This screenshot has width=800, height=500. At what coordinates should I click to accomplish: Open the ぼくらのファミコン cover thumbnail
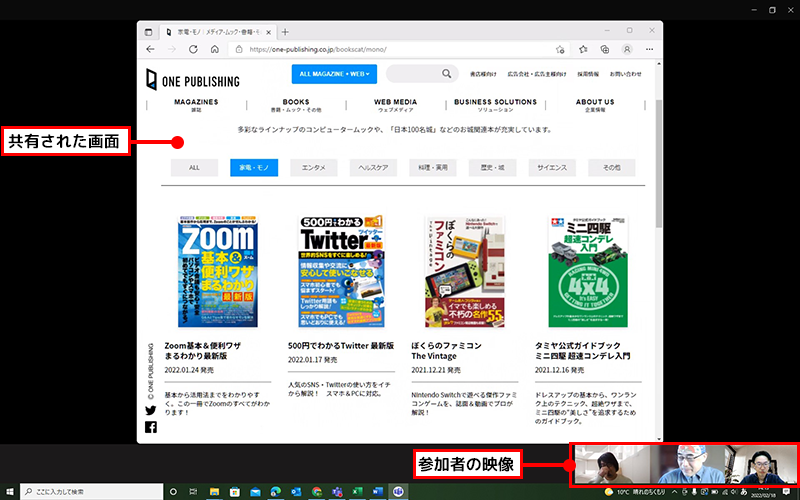[465, 271]
